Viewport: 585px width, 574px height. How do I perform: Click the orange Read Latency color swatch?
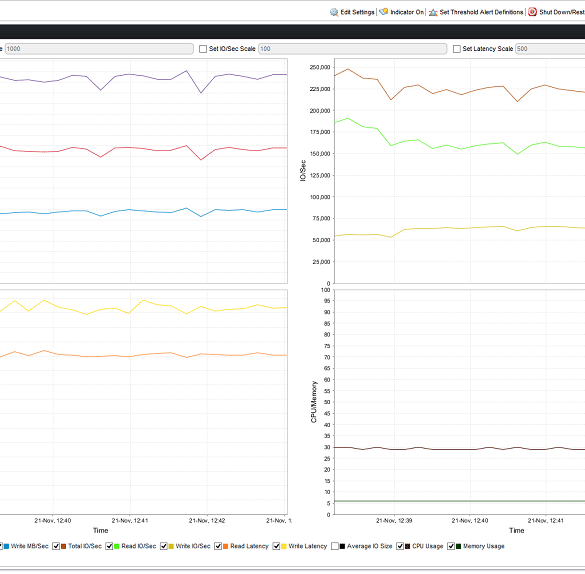tap(226, 547)
